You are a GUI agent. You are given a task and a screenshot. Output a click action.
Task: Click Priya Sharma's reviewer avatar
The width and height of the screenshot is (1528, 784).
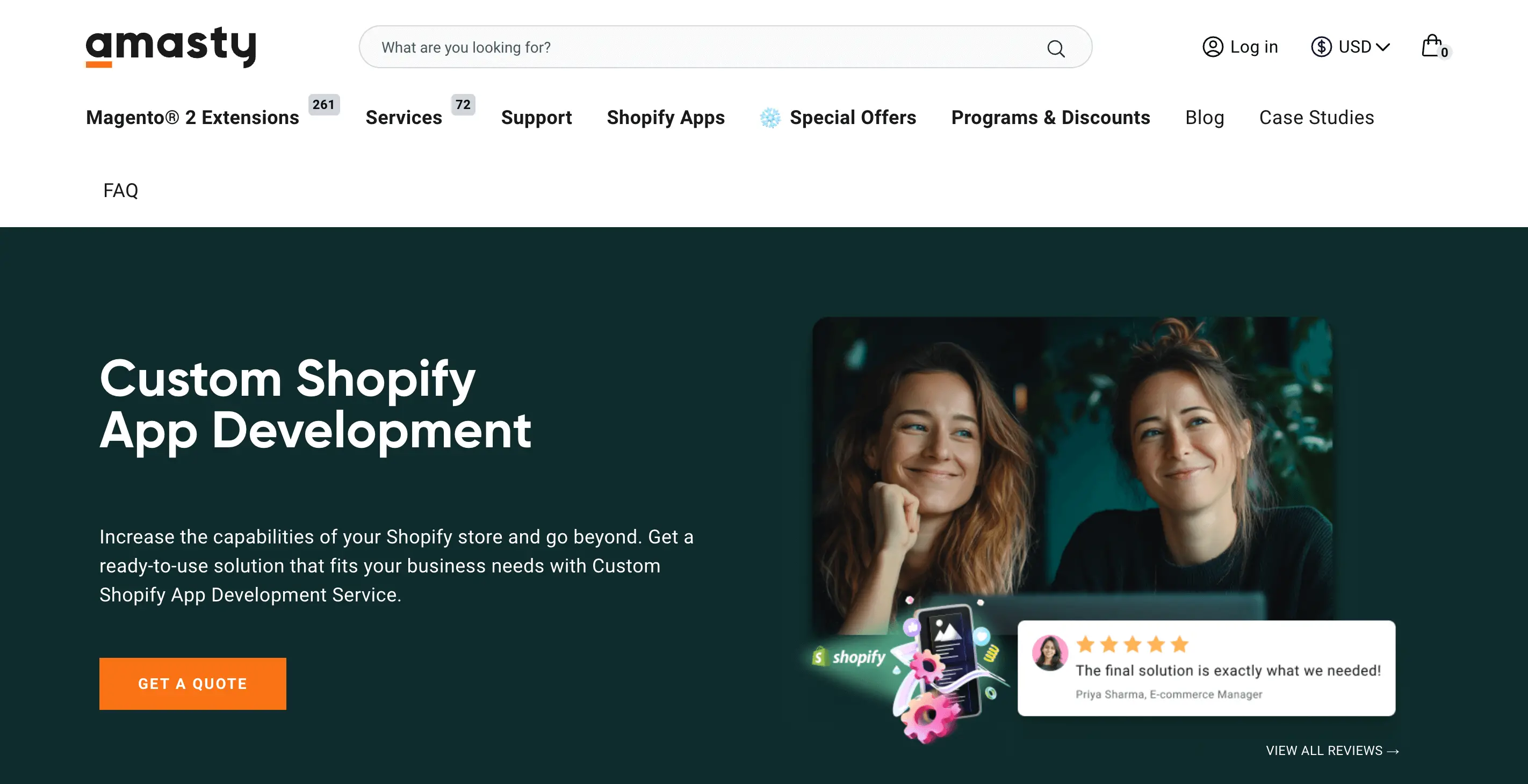pyautogui.click(x=1049, y=653)
